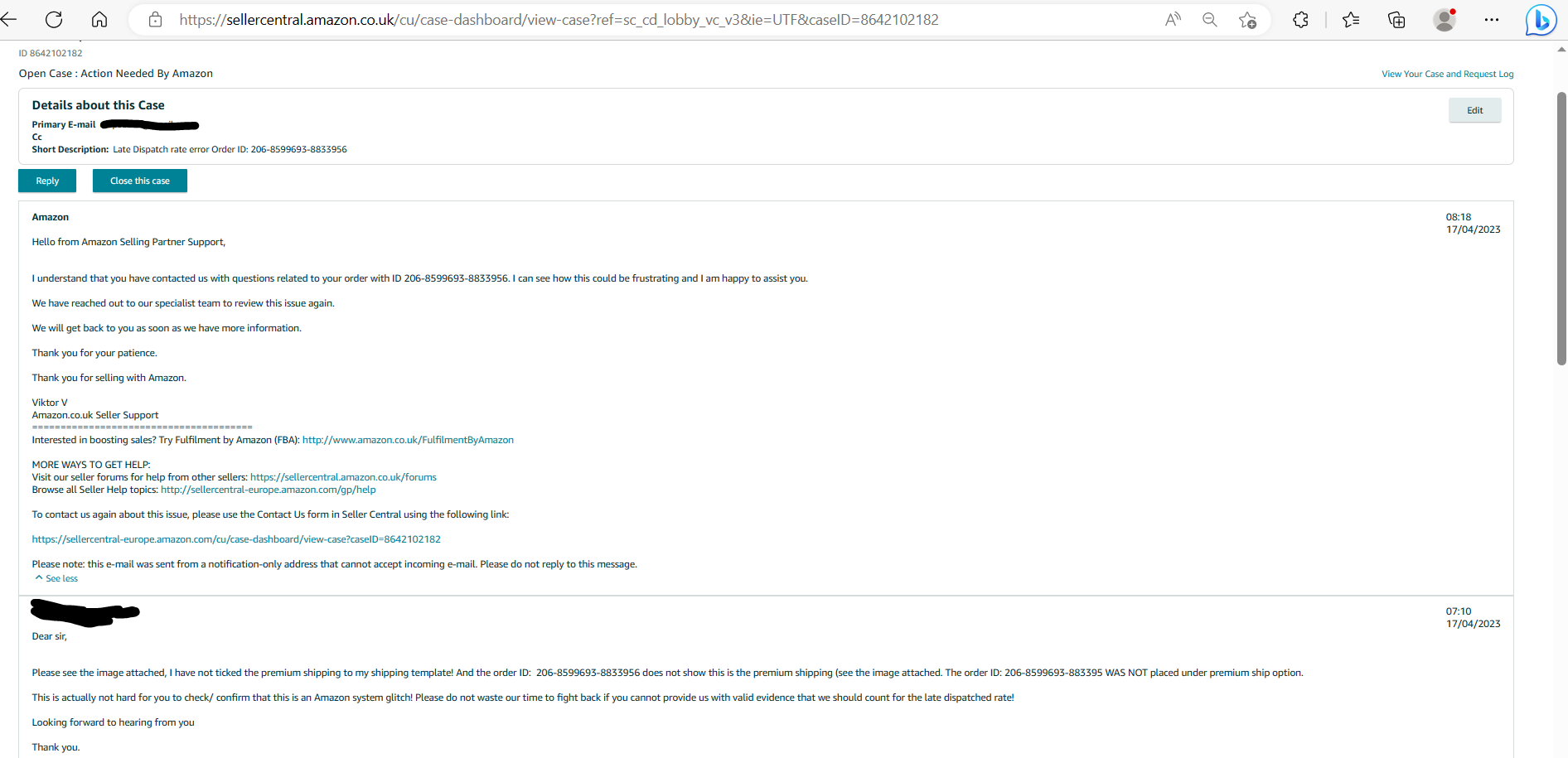
Task: Open the Extensions puzzle icon
Action: [1300, 20]
